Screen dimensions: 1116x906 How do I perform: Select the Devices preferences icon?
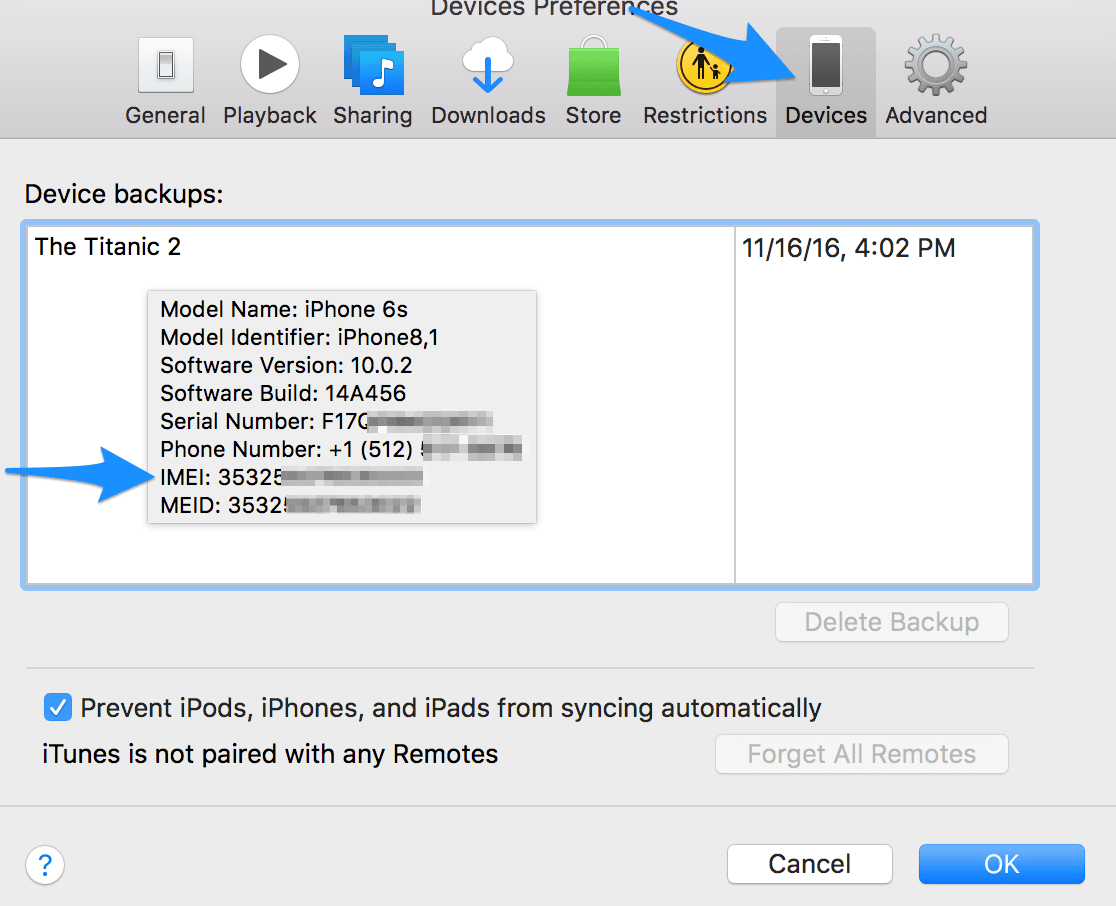click(x=825, y=63)
